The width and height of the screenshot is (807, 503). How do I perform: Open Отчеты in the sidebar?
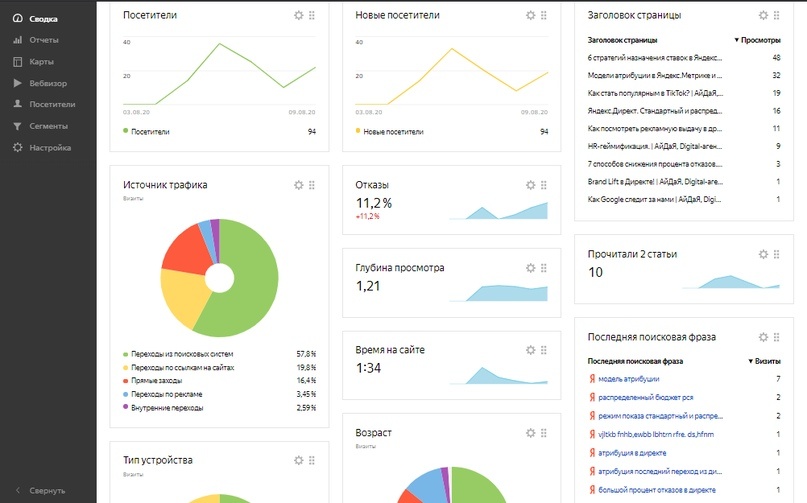pos(44,40)
